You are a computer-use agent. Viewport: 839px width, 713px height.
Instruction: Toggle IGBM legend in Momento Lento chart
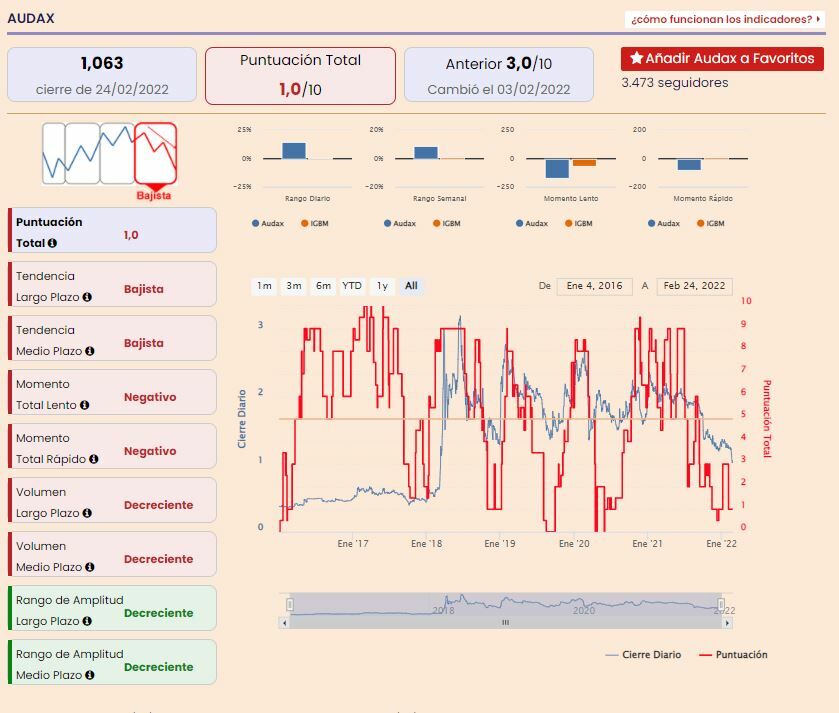[579, 224]
